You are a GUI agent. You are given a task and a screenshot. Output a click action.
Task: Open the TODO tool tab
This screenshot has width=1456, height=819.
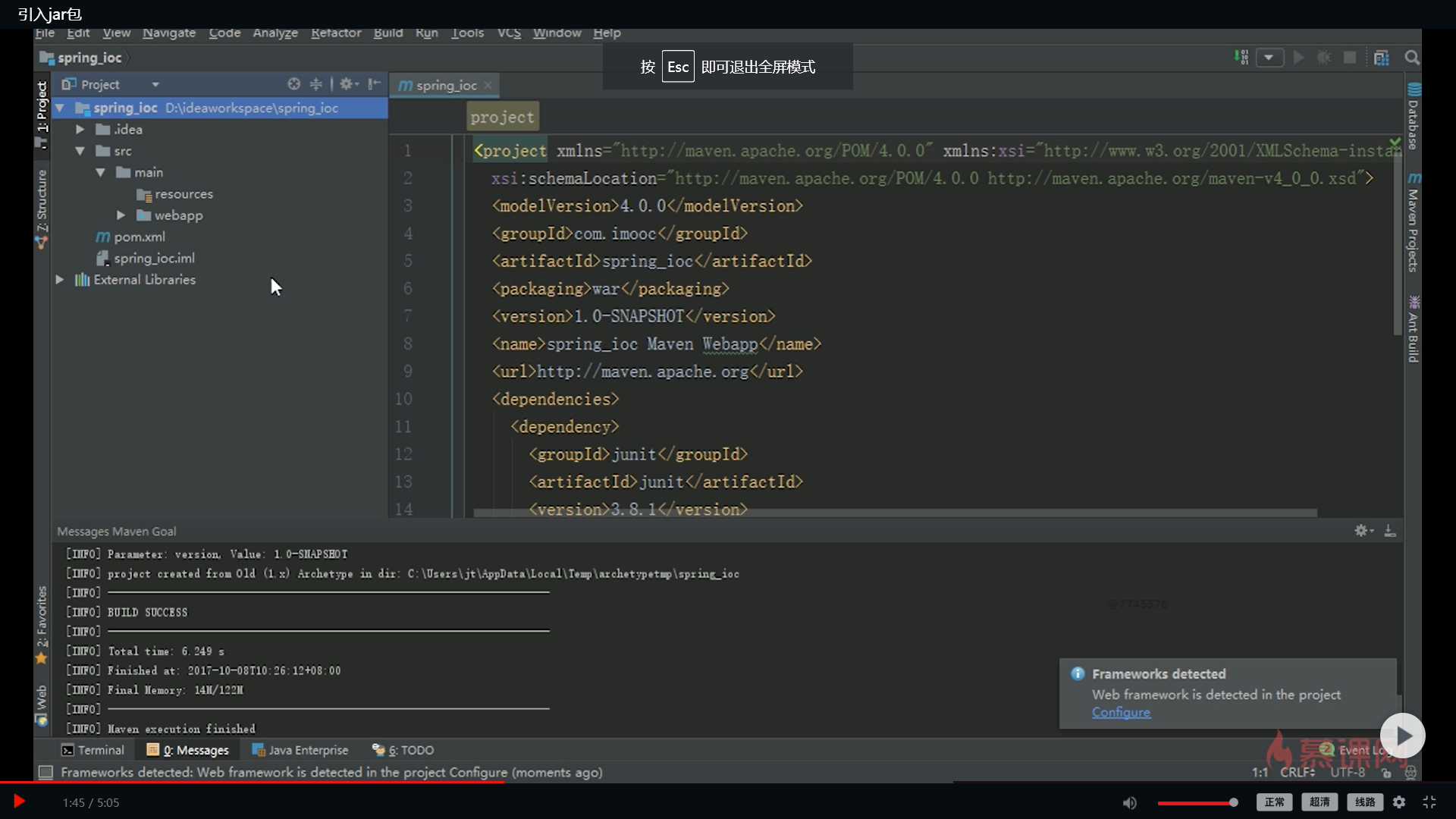(403, 750)
